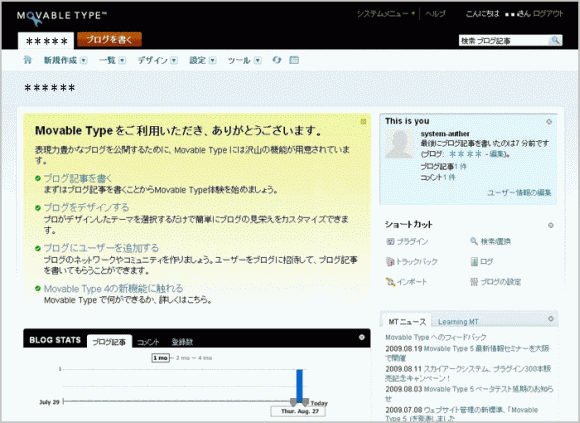This screenshot has height=423, width=580.
Task: Click the ログアウト link
Action: (x=548, y=14)
